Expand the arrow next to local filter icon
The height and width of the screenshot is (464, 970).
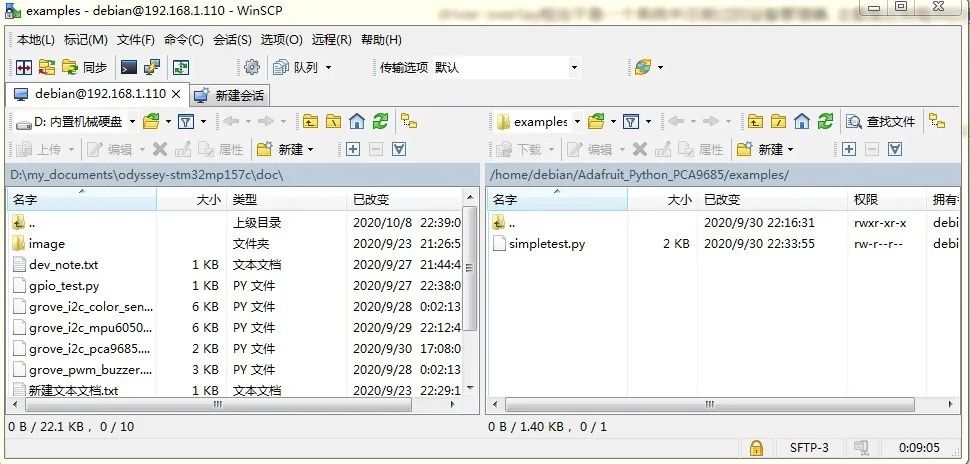click(x=203, y=122)
